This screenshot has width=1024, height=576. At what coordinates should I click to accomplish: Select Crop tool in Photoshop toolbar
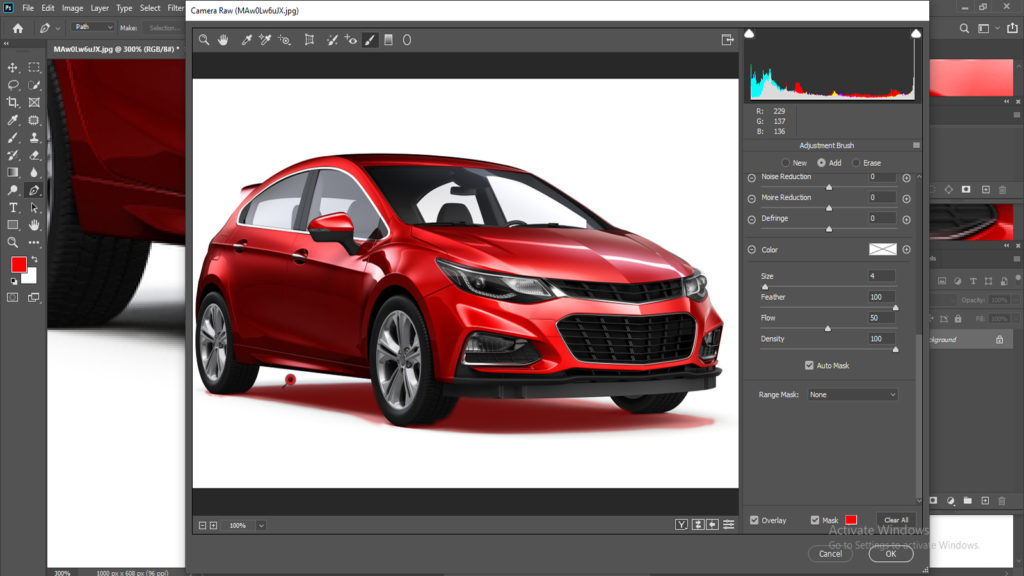click(x=12, y=103)
